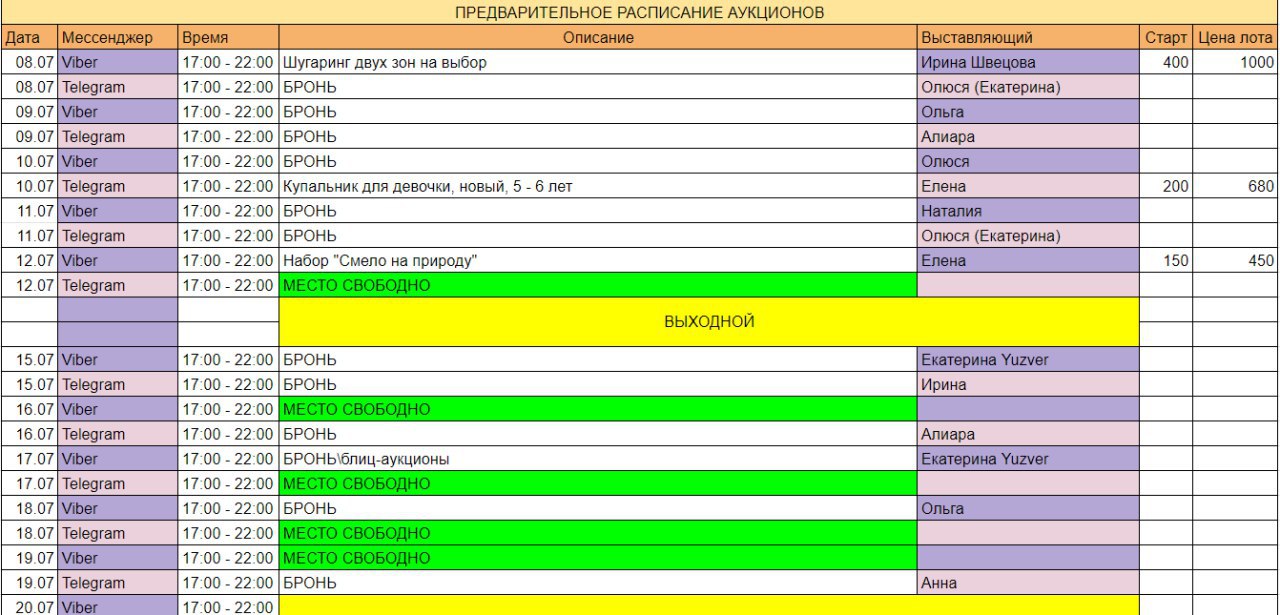Select the 'Цена лота' column header
This screenshot has height=615, width=1280.
tap(1236, 38)
